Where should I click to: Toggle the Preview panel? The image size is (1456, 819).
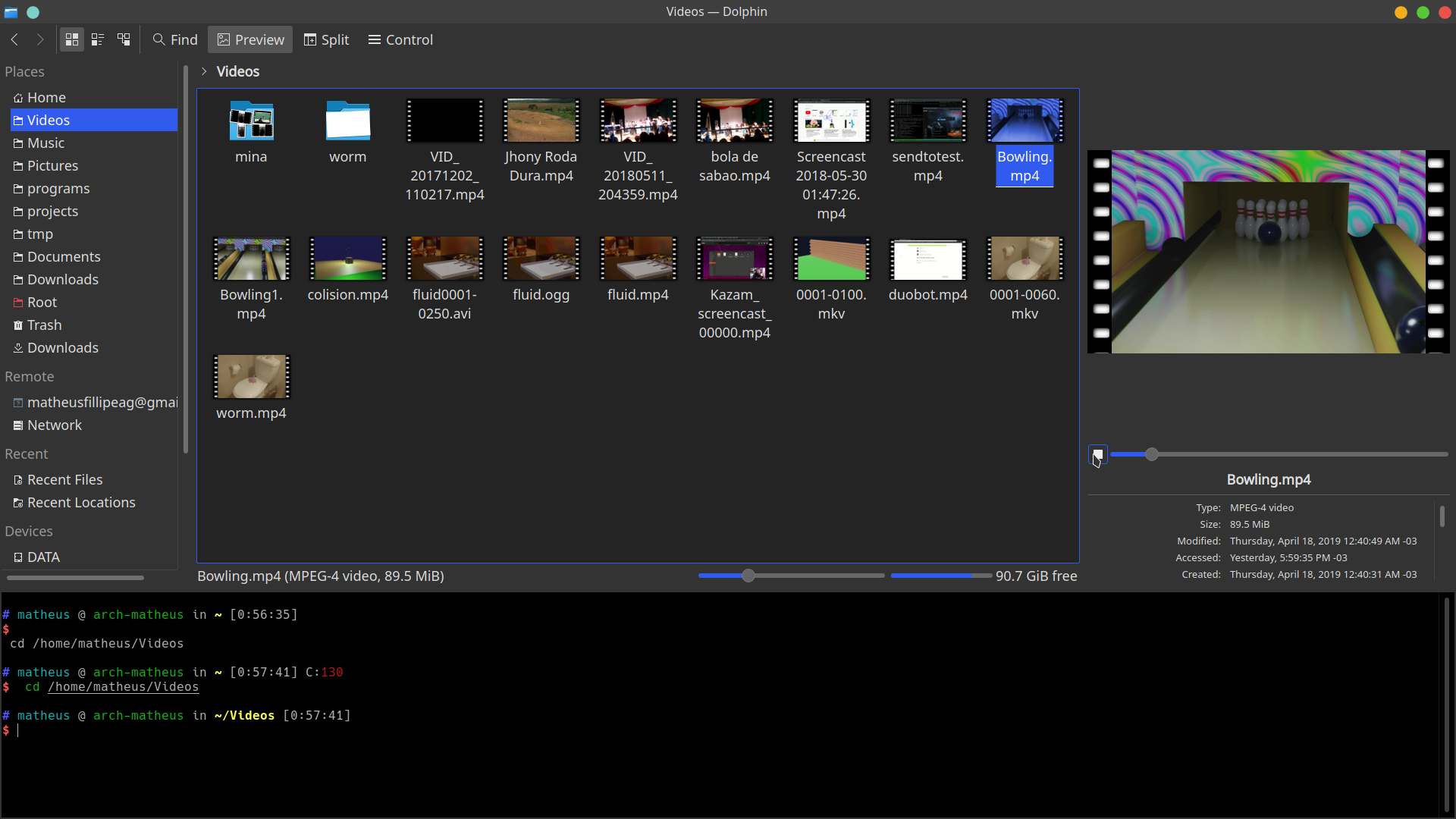[250, 39]
